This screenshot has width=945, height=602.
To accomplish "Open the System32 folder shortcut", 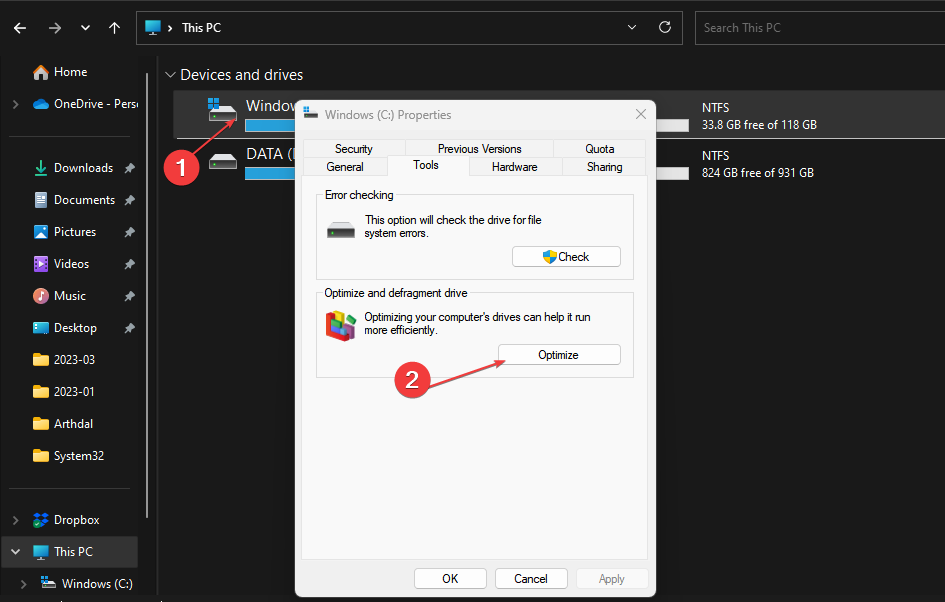I will [x=78, y=456].
